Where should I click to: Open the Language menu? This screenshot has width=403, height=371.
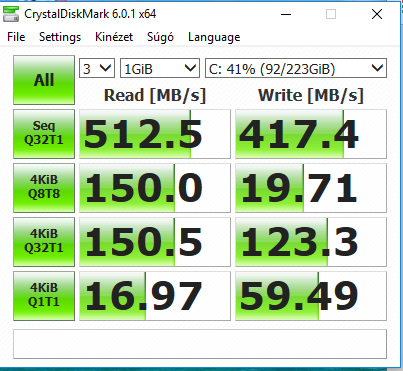coord(214,37)
